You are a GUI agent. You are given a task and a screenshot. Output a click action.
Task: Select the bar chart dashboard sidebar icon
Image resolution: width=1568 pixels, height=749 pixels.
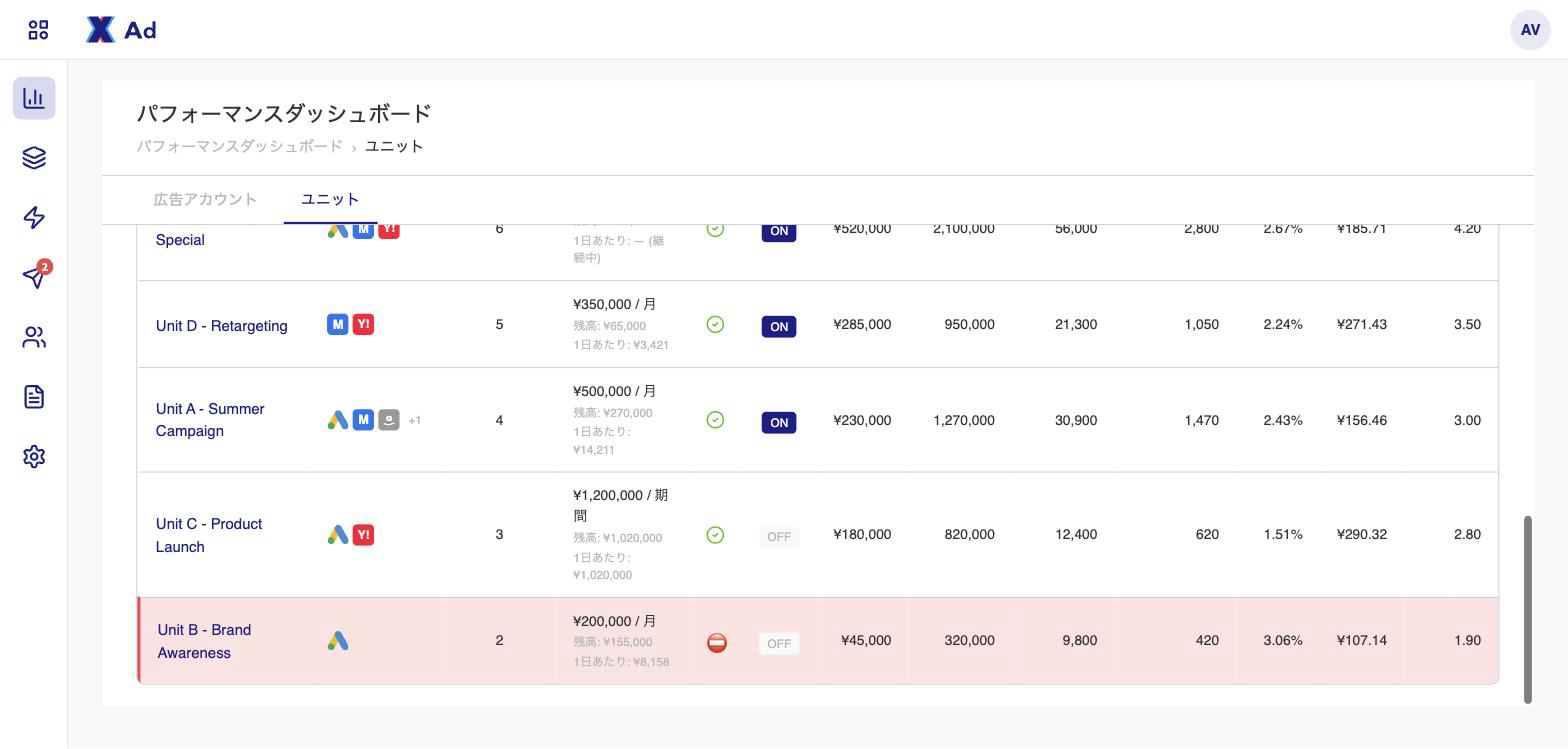[x=34, y=98]
